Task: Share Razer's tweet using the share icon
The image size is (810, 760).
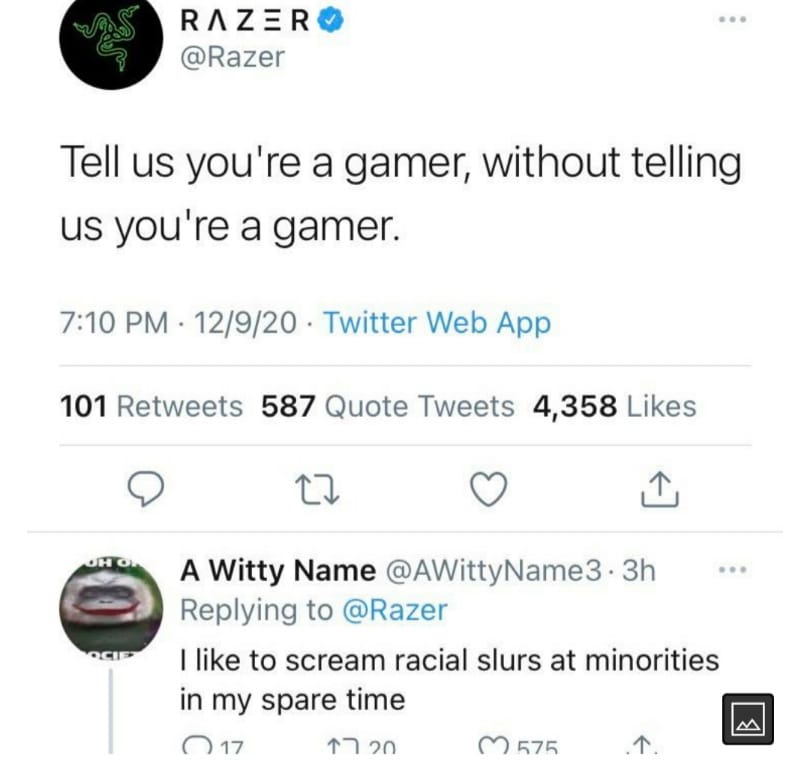Action: [660, 489]
